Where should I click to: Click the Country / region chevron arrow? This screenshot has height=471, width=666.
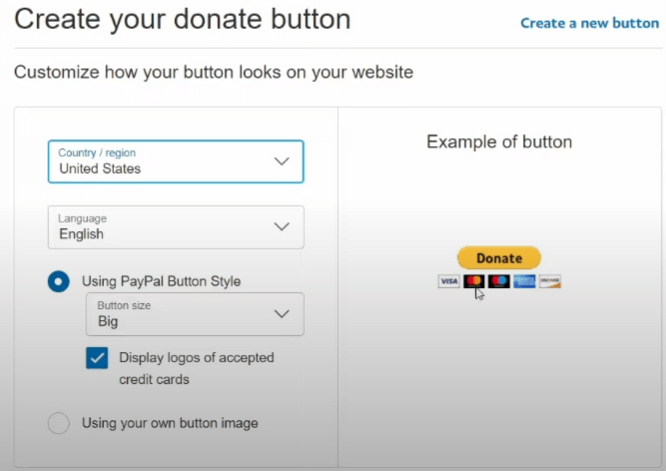282,161
